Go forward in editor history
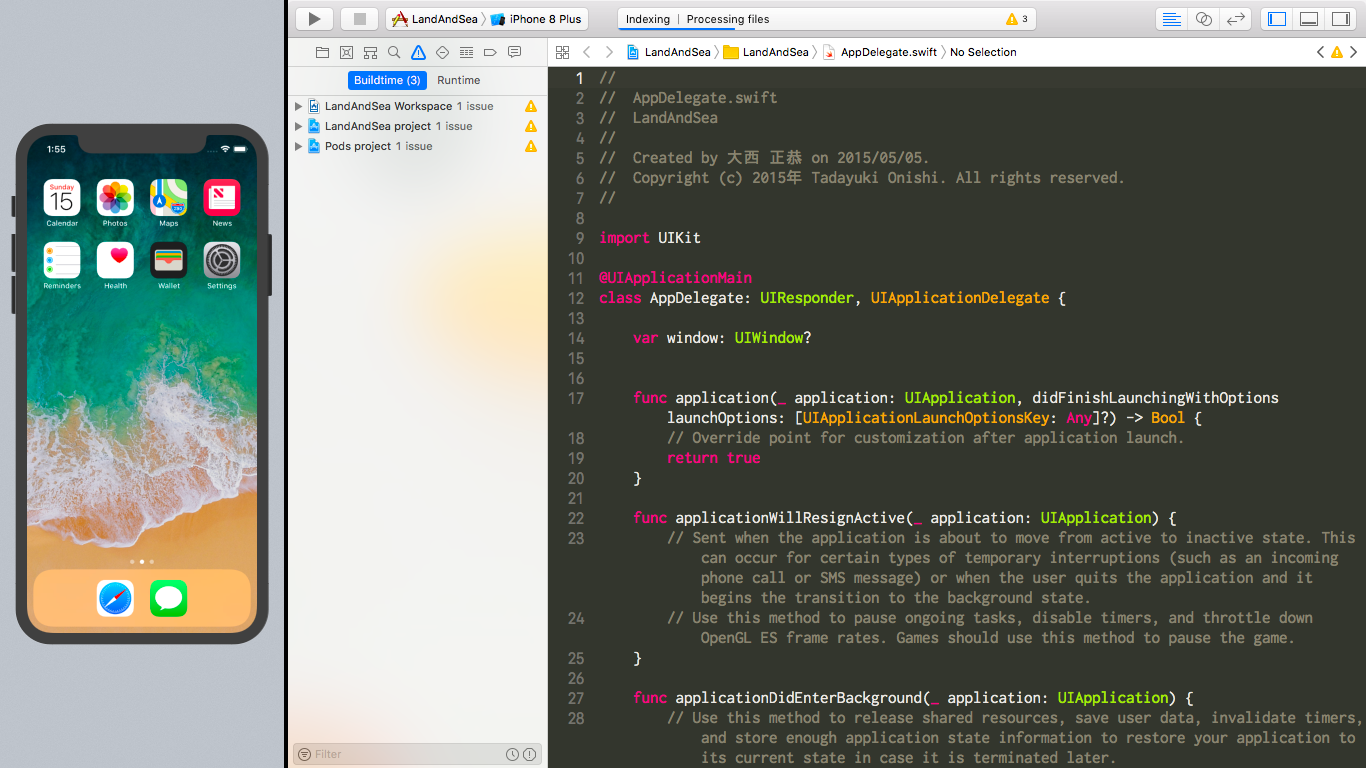Viewport: 1366px width, 768px height. click(609, 52)
